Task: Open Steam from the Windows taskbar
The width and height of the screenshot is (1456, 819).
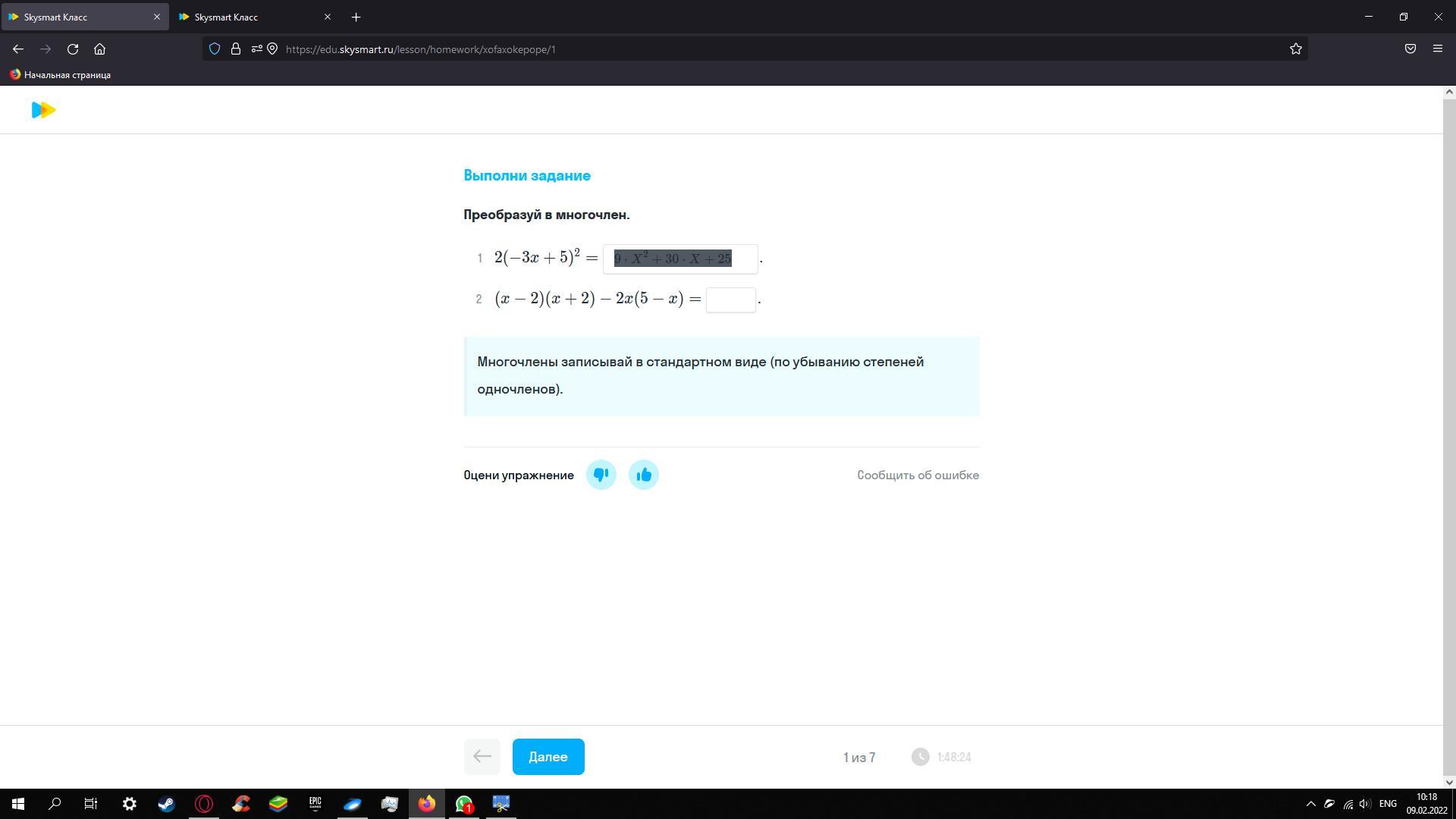Action: pyautogui.click(x=166, y=804)
